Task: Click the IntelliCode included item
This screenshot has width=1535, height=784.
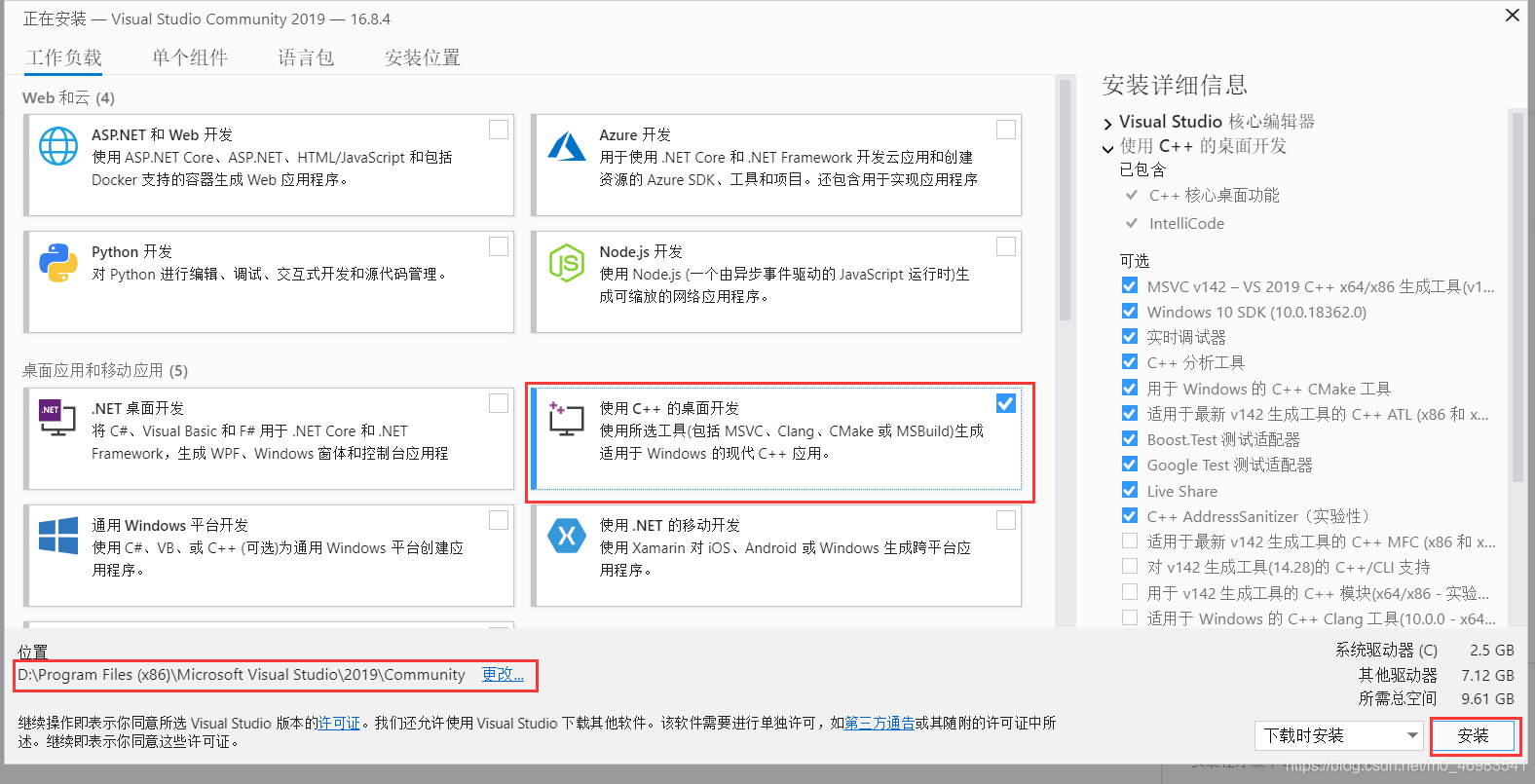Action: [x=1186, y=223]
